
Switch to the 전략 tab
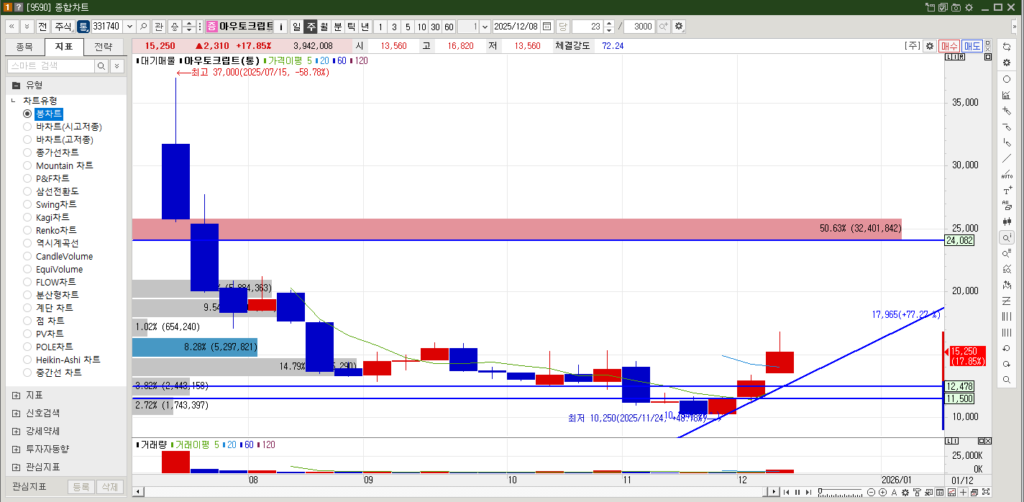pyautogui.click(x=103, y=46)
